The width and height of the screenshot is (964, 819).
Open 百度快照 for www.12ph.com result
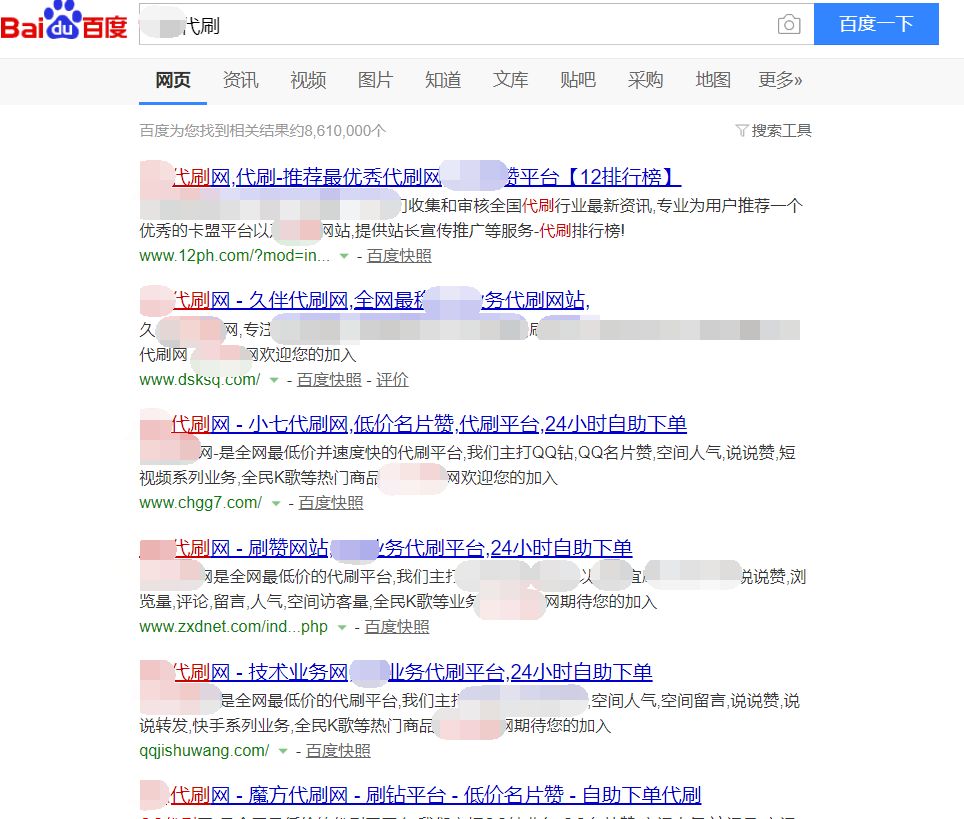(x=399, y=256)
